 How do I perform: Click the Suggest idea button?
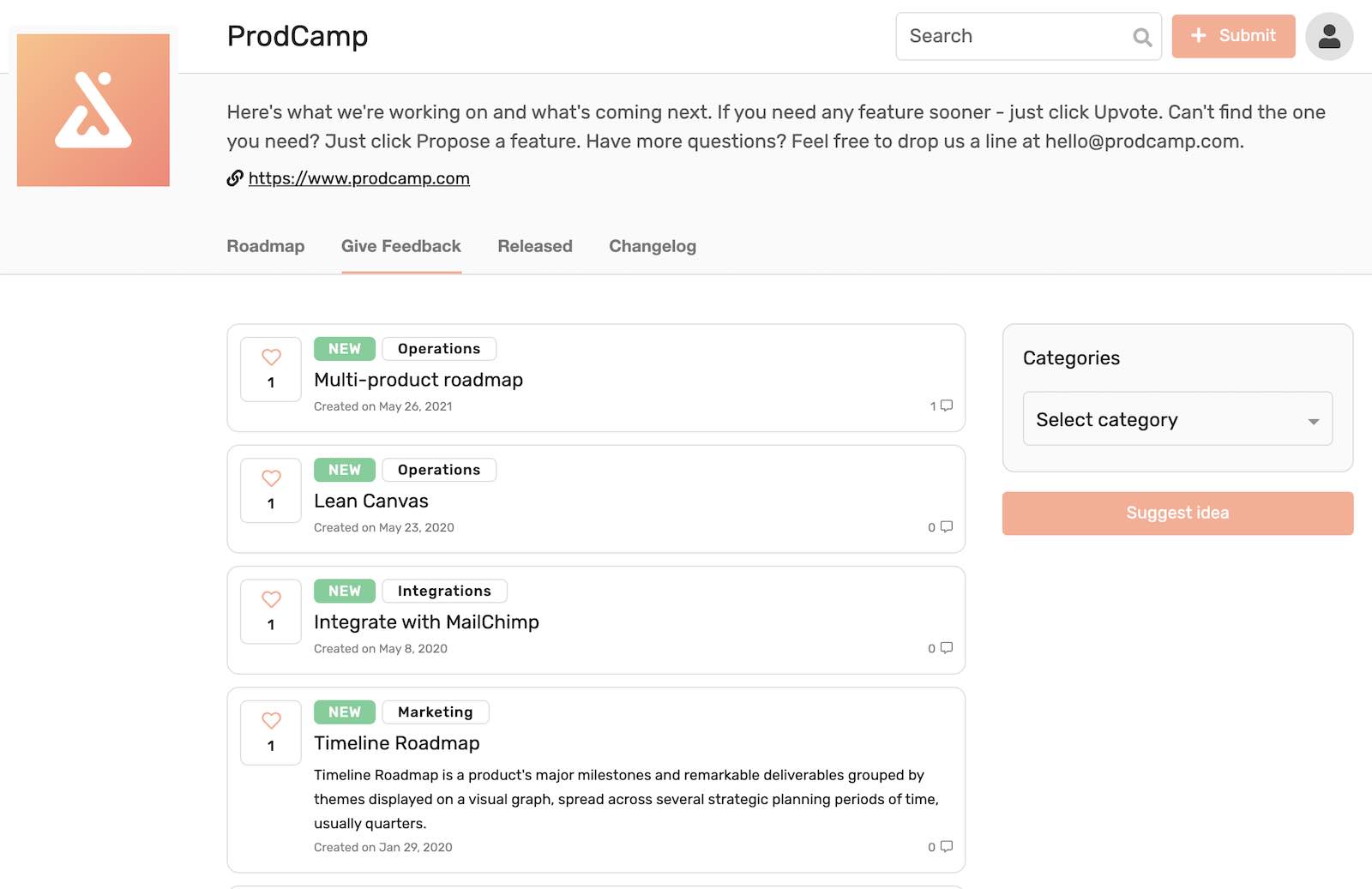(x=1176, y=513)
